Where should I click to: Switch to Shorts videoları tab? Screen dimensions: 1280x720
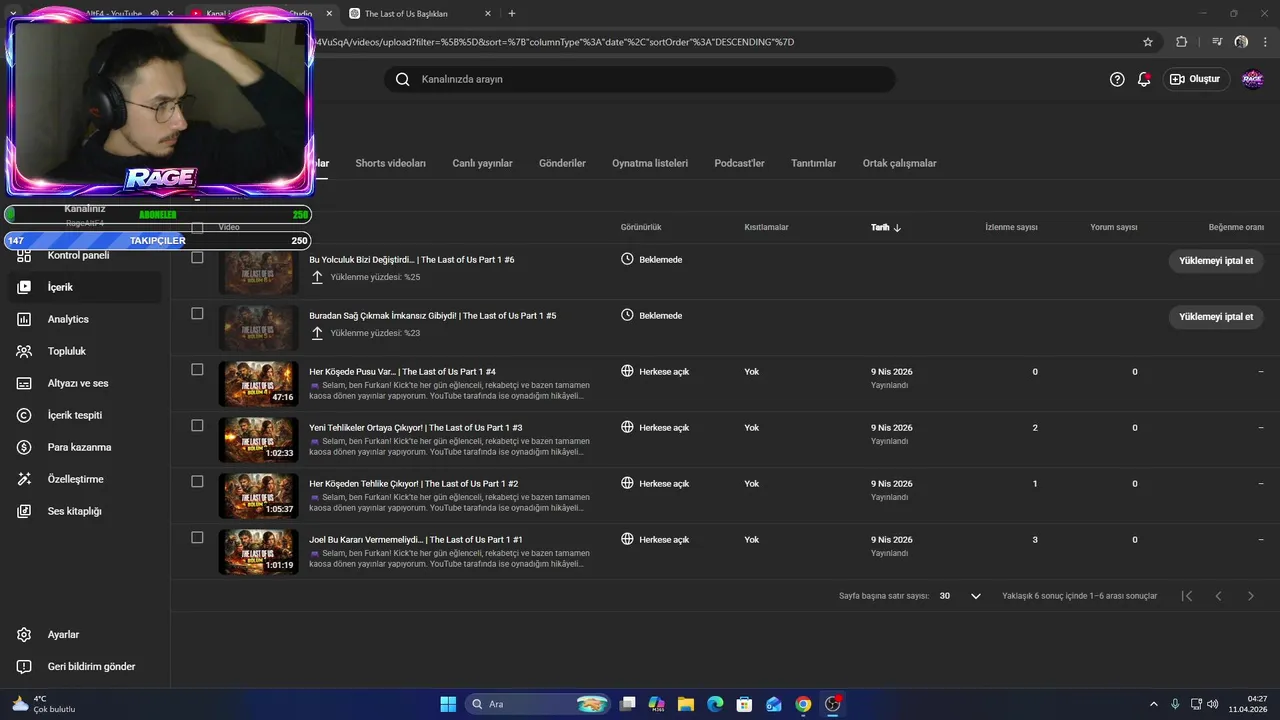click(390, 163)
